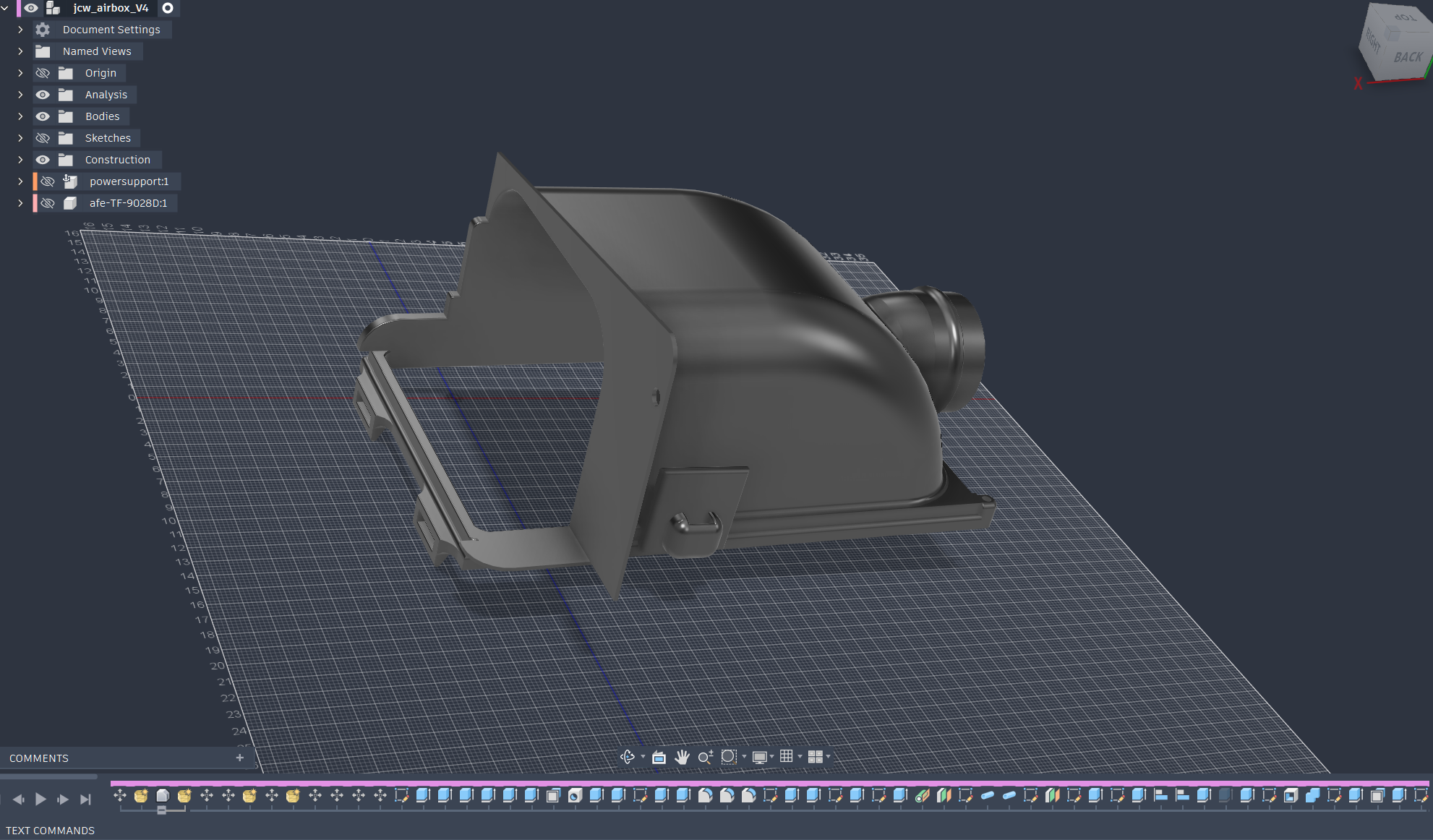Click the Grid and Snaps icon
1433x840 pixels.
787,756
